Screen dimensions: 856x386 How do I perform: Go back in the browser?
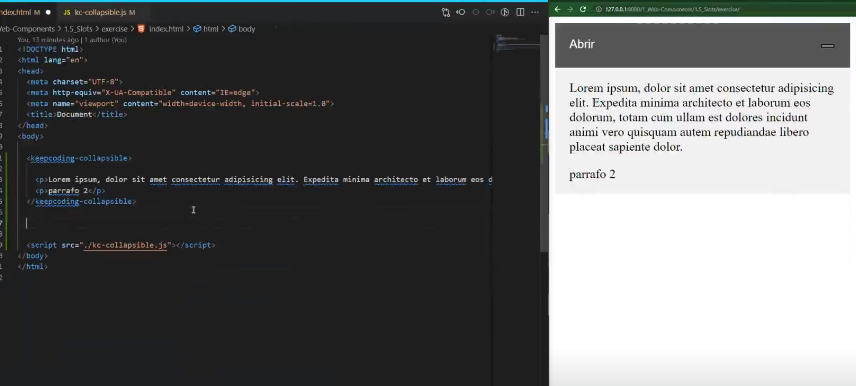click(557, 9)
